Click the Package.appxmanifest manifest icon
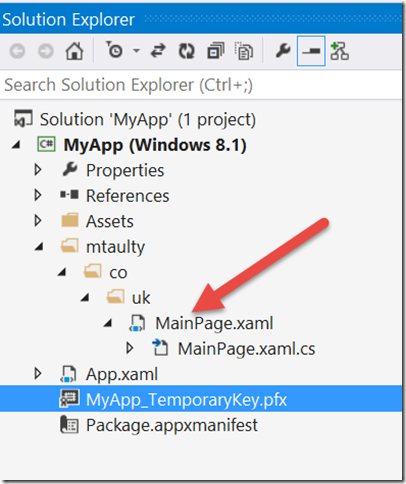Image resolution: width=406 pixels, height=484 pixels. pos(69,425)
